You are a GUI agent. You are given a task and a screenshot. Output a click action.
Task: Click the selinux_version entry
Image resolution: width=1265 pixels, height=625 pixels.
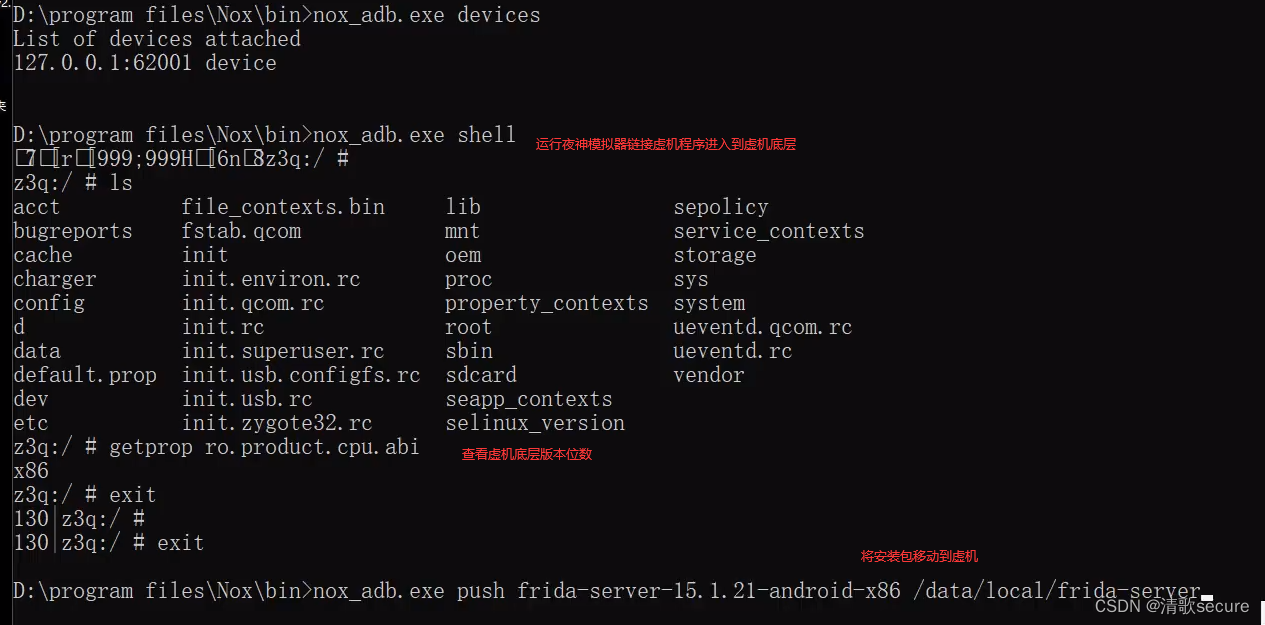535,423
